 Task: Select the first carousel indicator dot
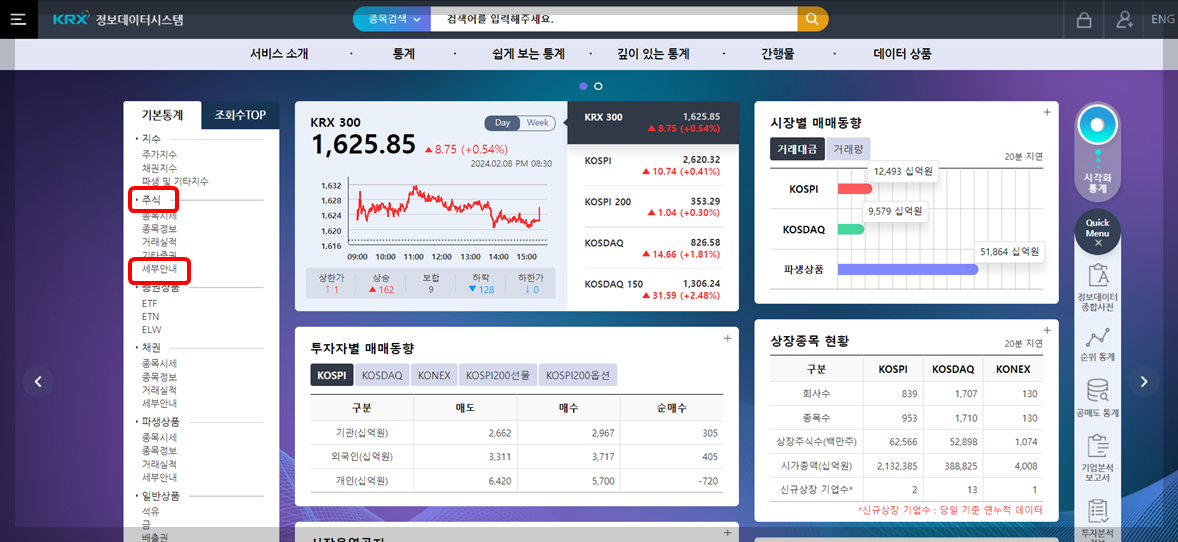[x=584, y=86]
